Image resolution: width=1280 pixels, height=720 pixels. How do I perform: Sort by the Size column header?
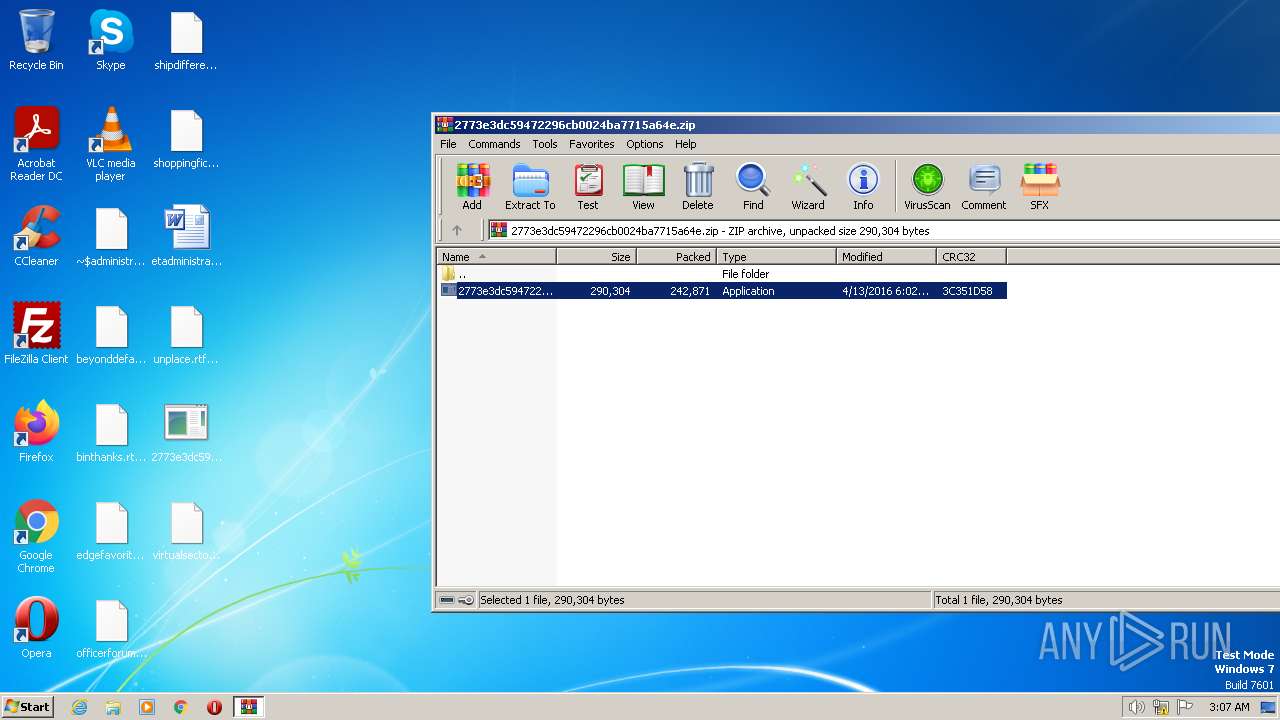click(597, 257)
